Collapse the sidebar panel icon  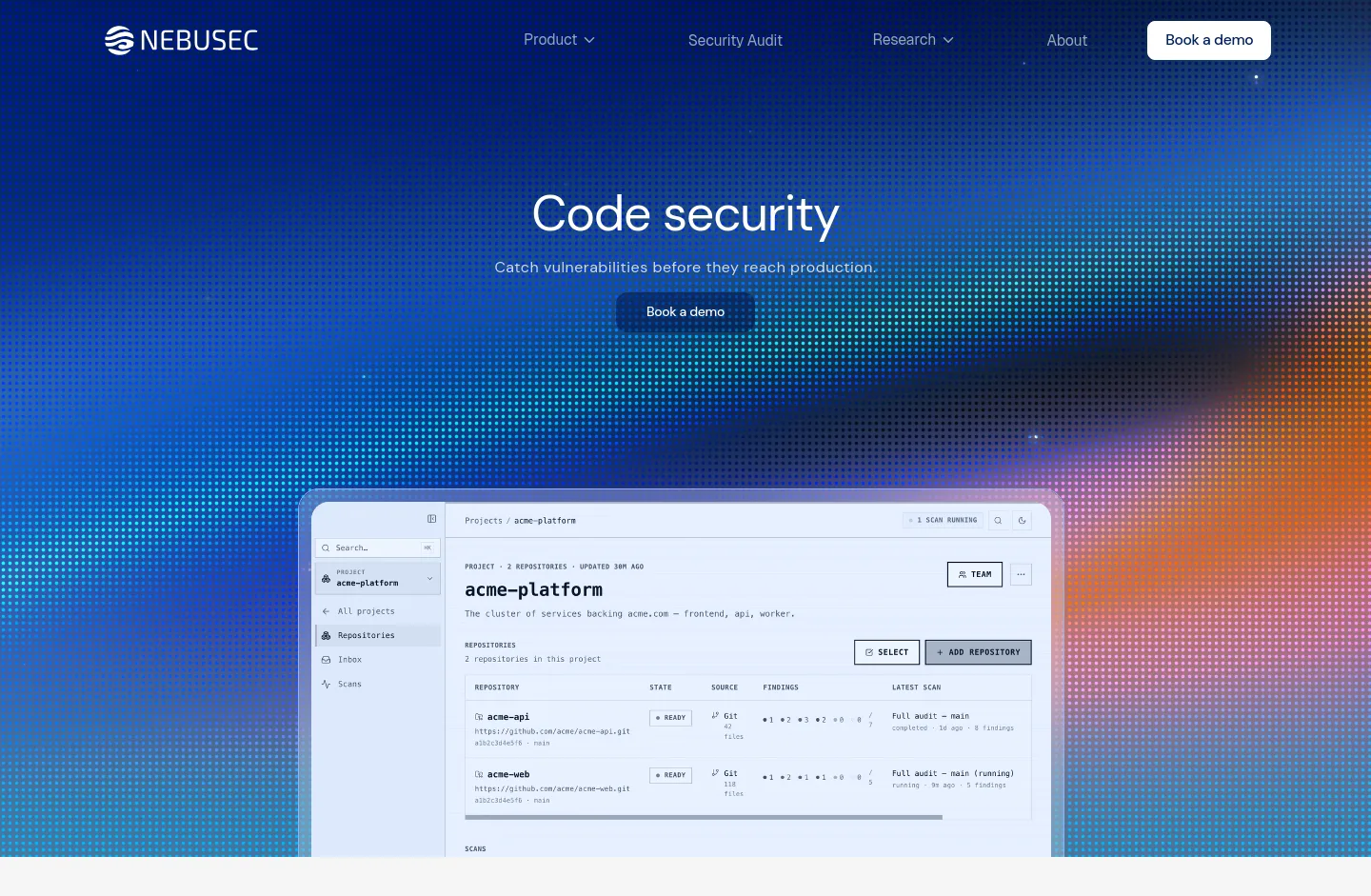tap(431, 519)
